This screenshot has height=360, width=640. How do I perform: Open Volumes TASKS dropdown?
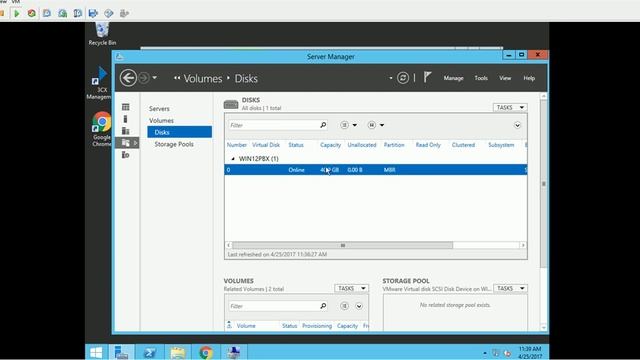(x=351, y=289)
